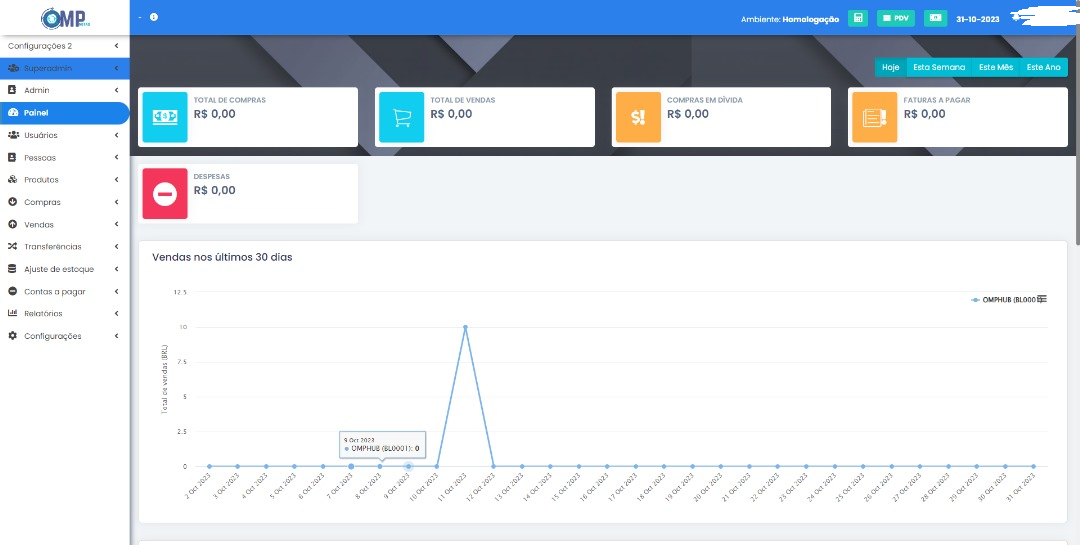1080x545 pixels.
Task: Click the Total de Compras money icon
Action: click(165, 117)
